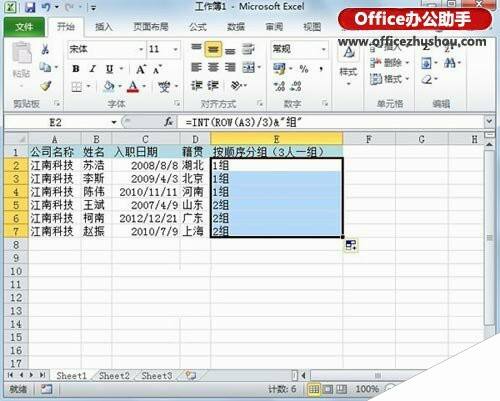This screenshot has height=401, width=500.
Task: Toggle Italic formatting
Action: coord(93,69)
